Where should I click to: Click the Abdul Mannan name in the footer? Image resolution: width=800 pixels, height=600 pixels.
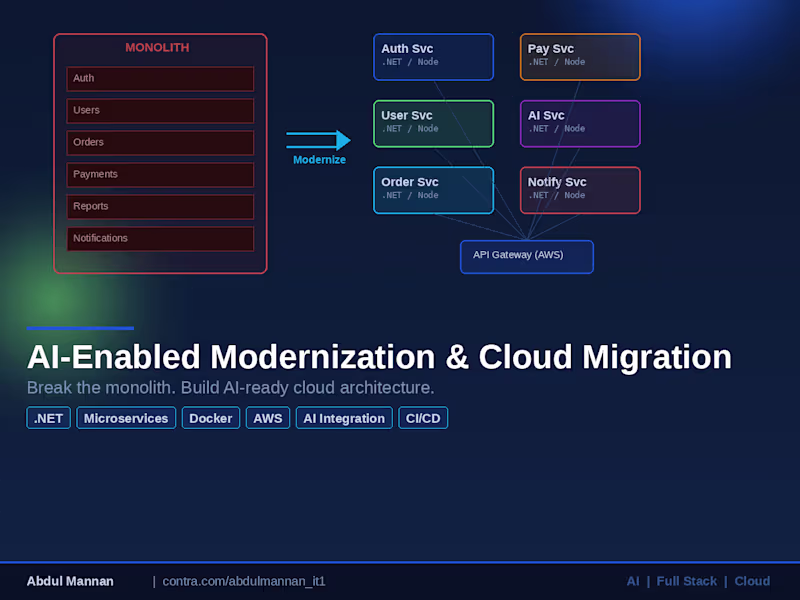click(70, 581)
